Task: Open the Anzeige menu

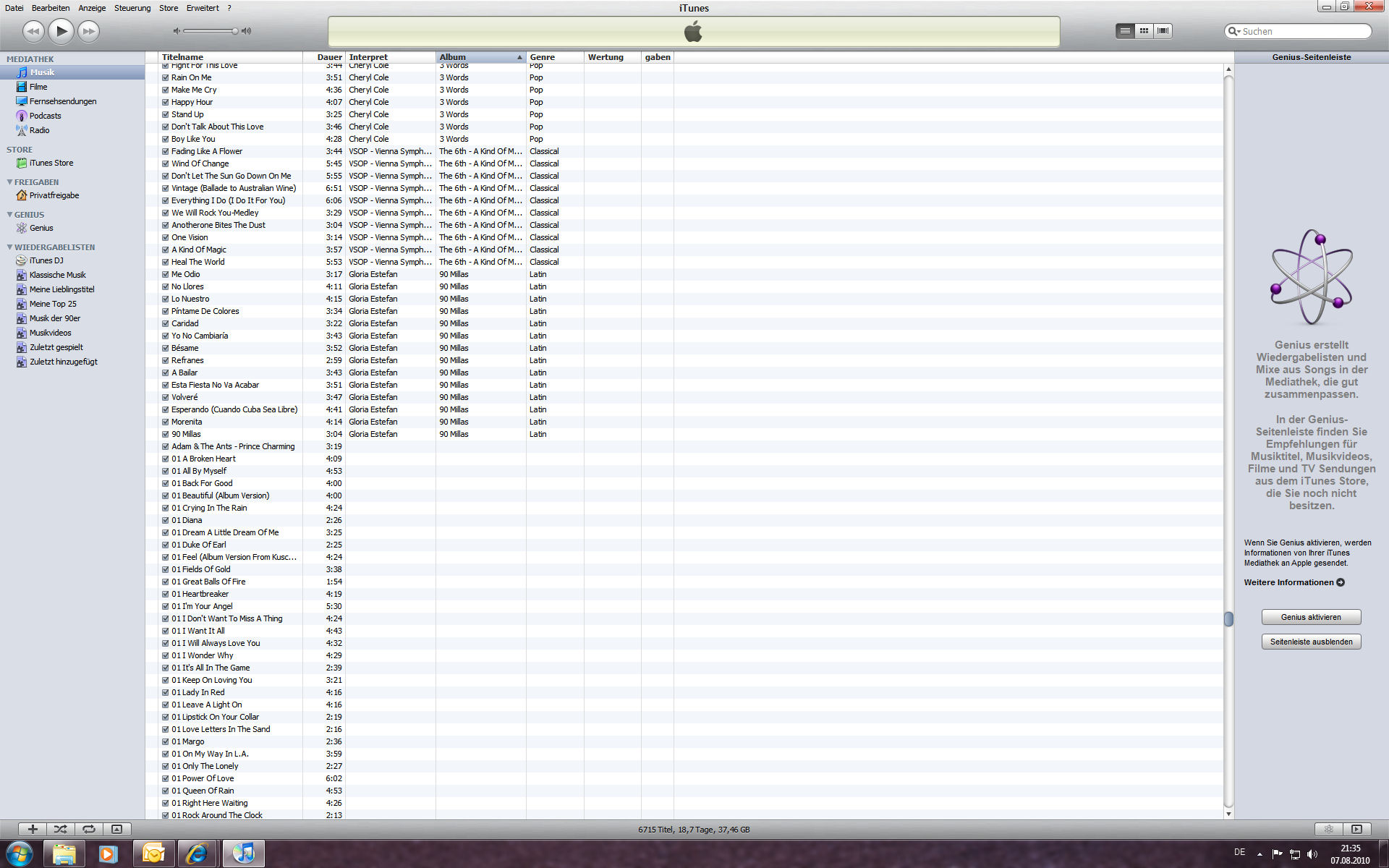Action: 92,8
